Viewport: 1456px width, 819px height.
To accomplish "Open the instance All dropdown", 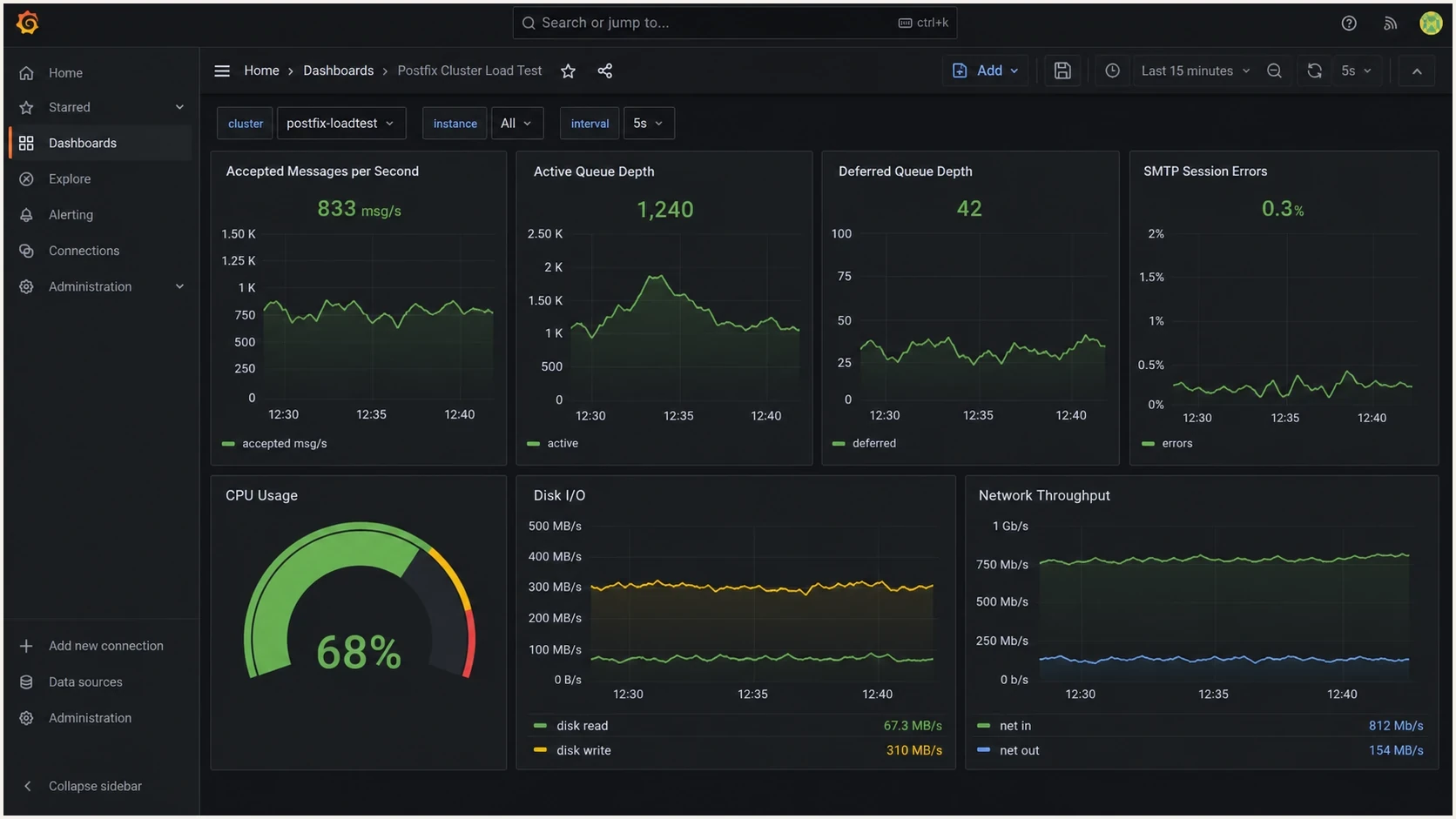I will point(517,124).
